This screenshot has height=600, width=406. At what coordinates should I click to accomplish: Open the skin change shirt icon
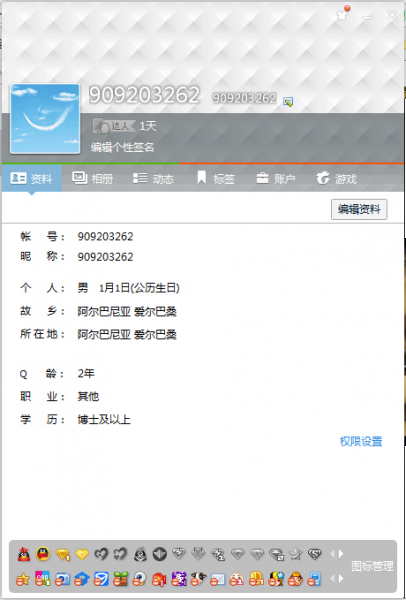[x=342, y=15]
